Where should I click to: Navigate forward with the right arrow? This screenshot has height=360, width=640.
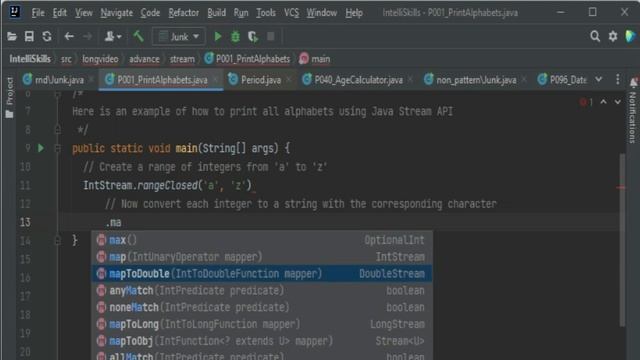pyautogui.click(x=87, y=37)
